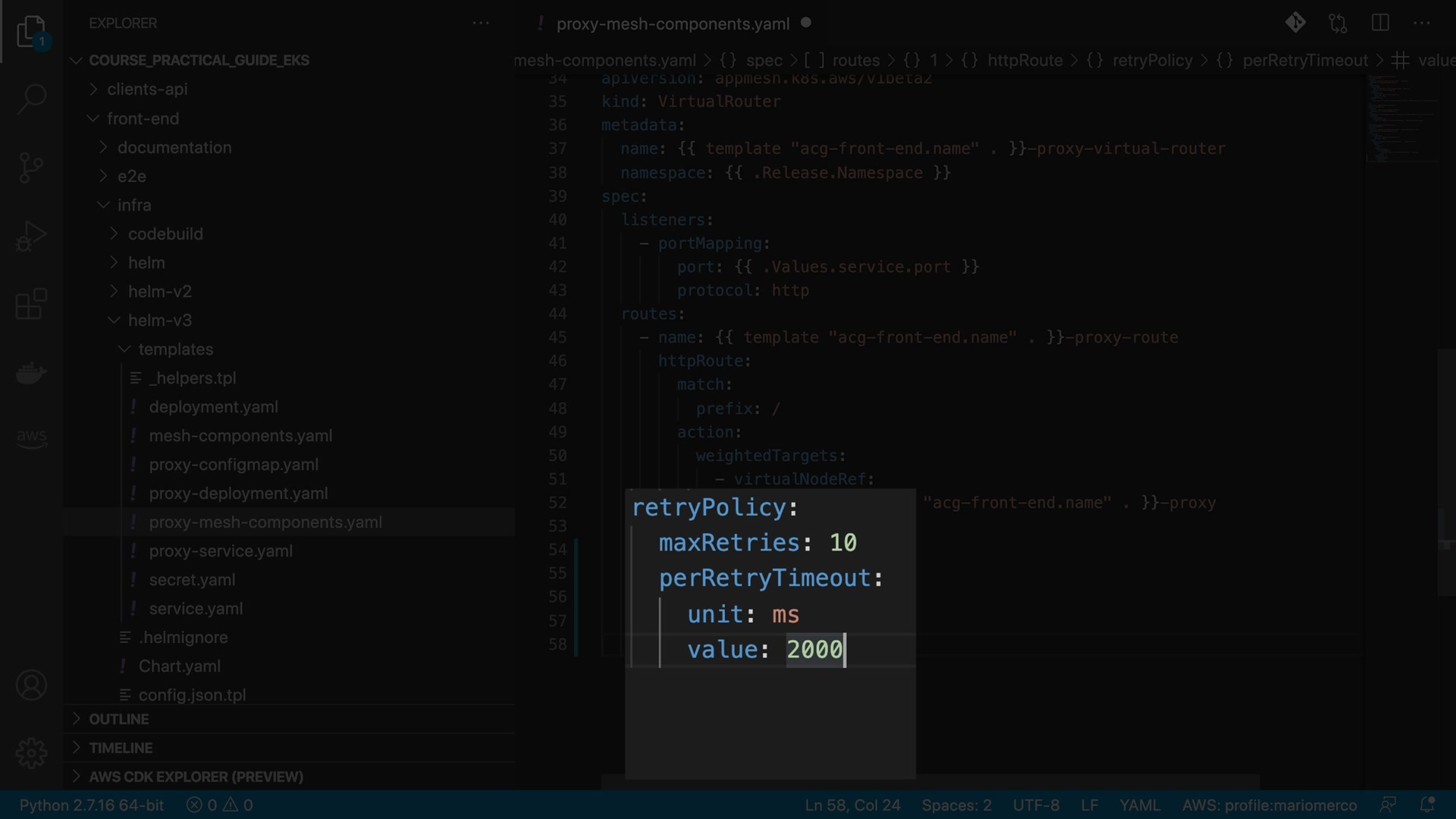Click the YAML language mode indicator

click(1140, 805)
